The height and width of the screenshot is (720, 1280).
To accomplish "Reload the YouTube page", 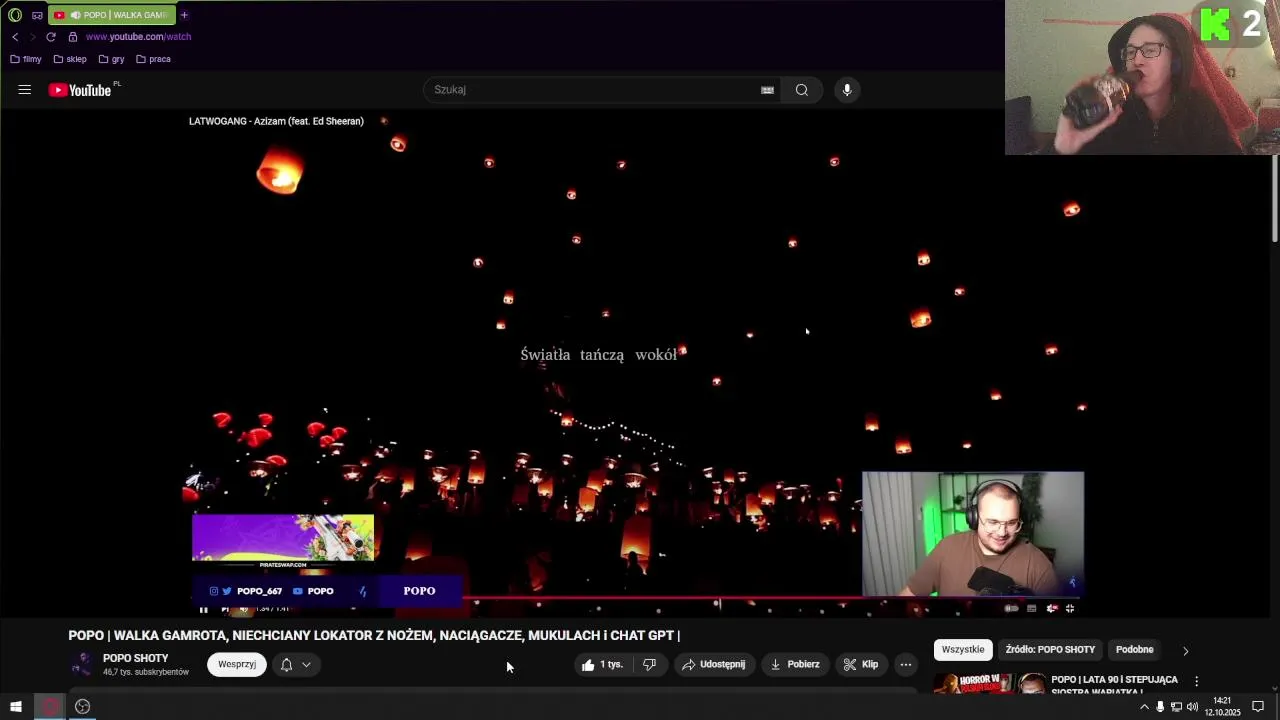I will 51,37.
